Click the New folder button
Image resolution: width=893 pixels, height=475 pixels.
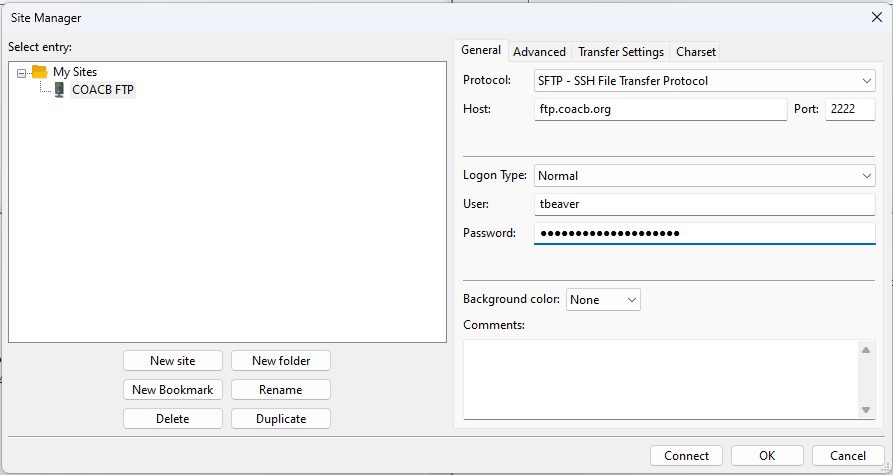(x=280, y=361)
